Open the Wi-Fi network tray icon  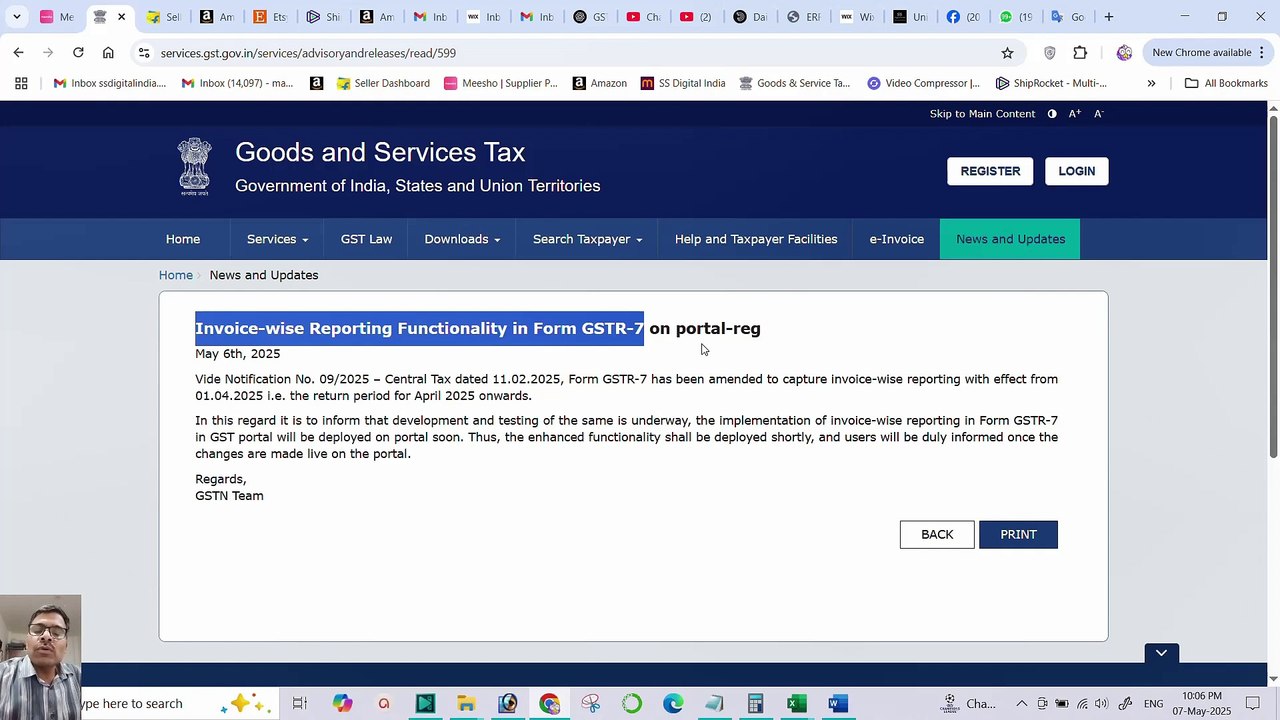(1083, 704)
